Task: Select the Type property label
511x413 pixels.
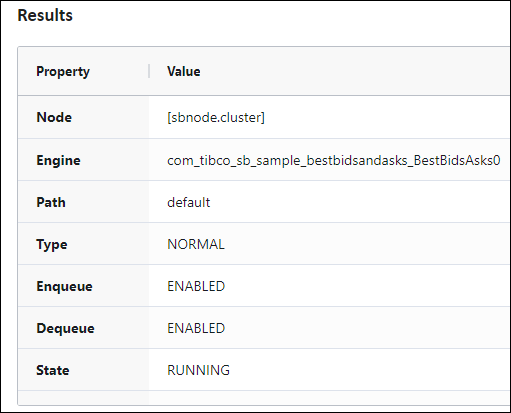Action: [x=52, y=245]
